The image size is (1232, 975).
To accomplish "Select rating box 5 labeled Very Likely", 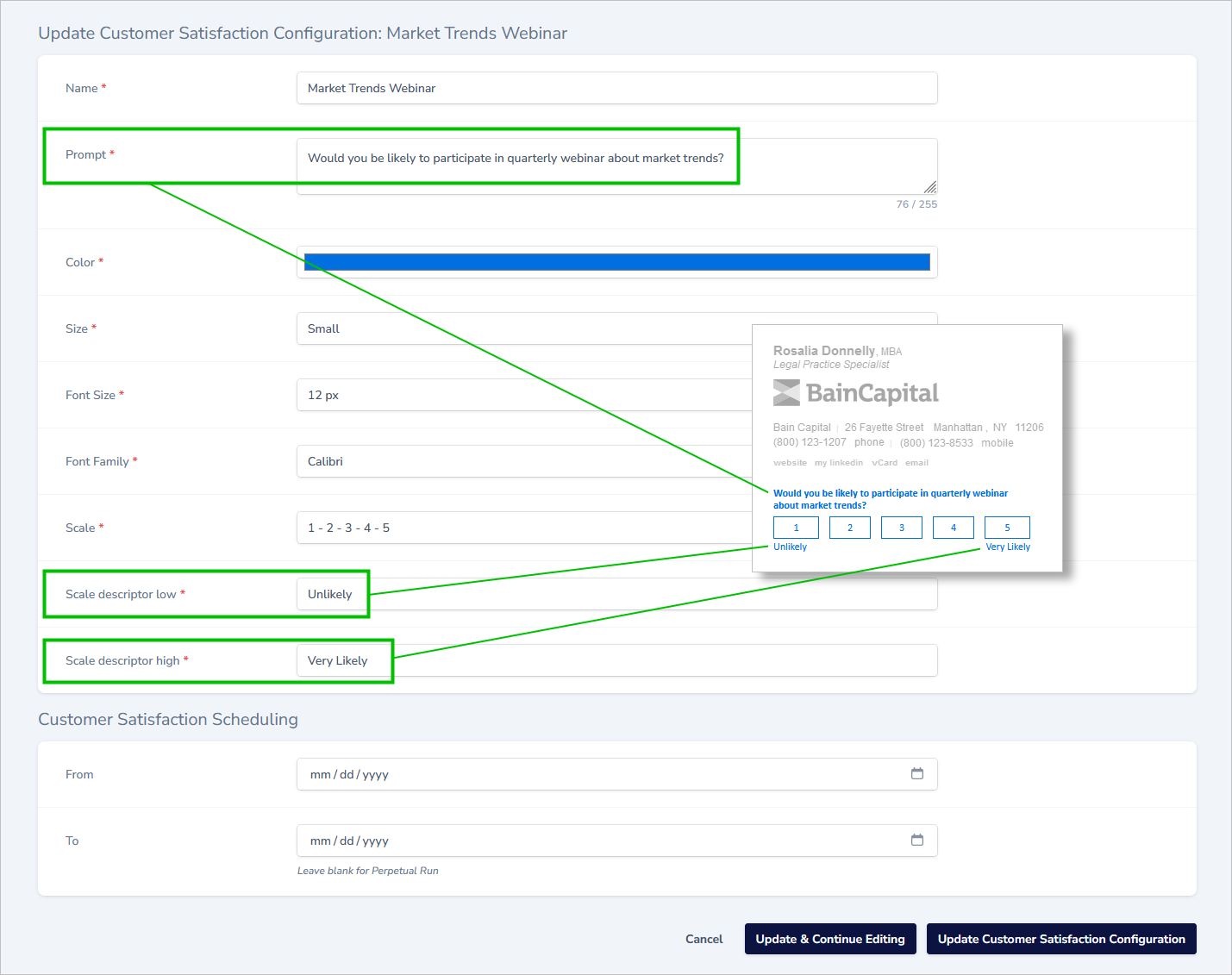I will (x=1007, y=527).
